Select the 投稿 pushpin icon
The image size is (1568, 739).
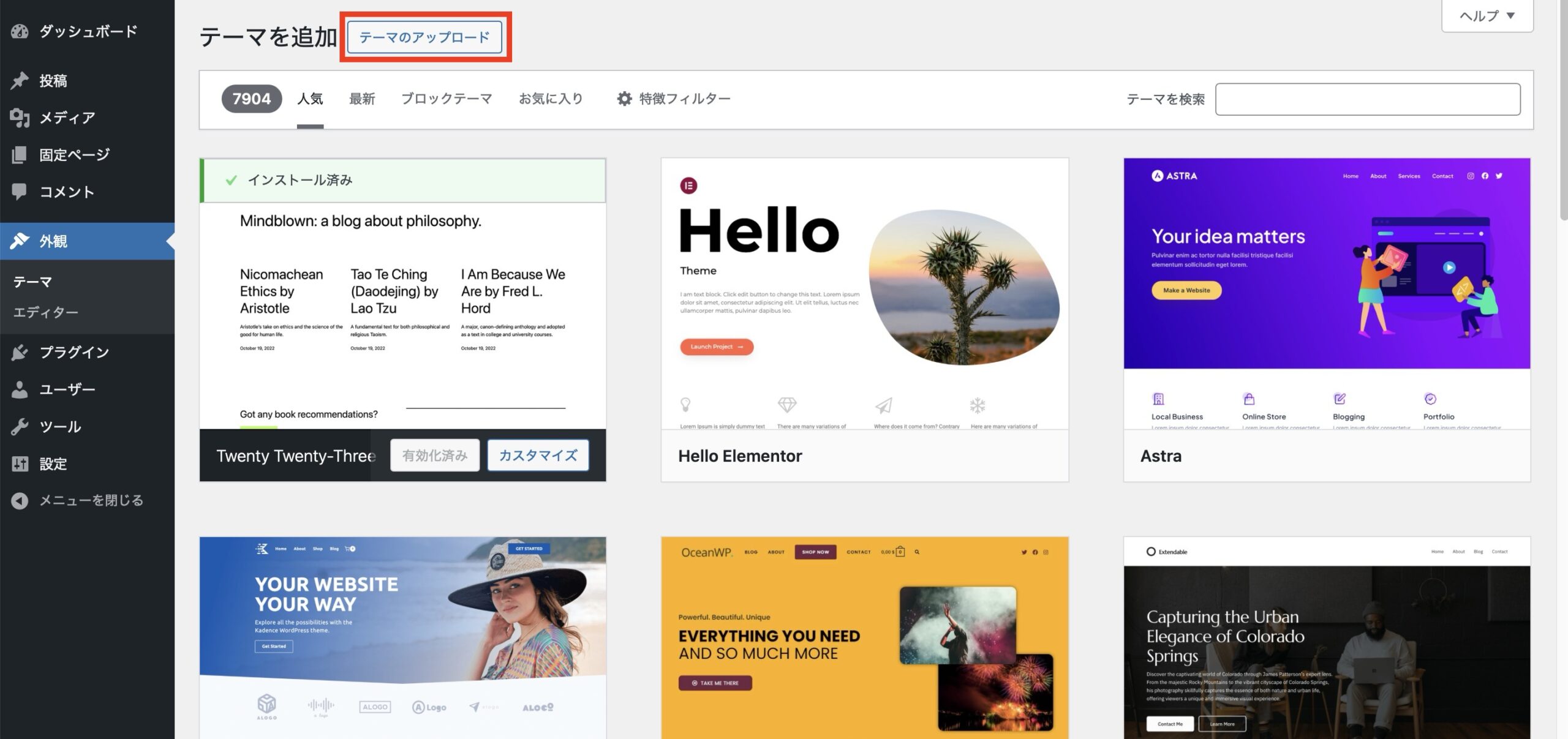click(x=20, y=80)
